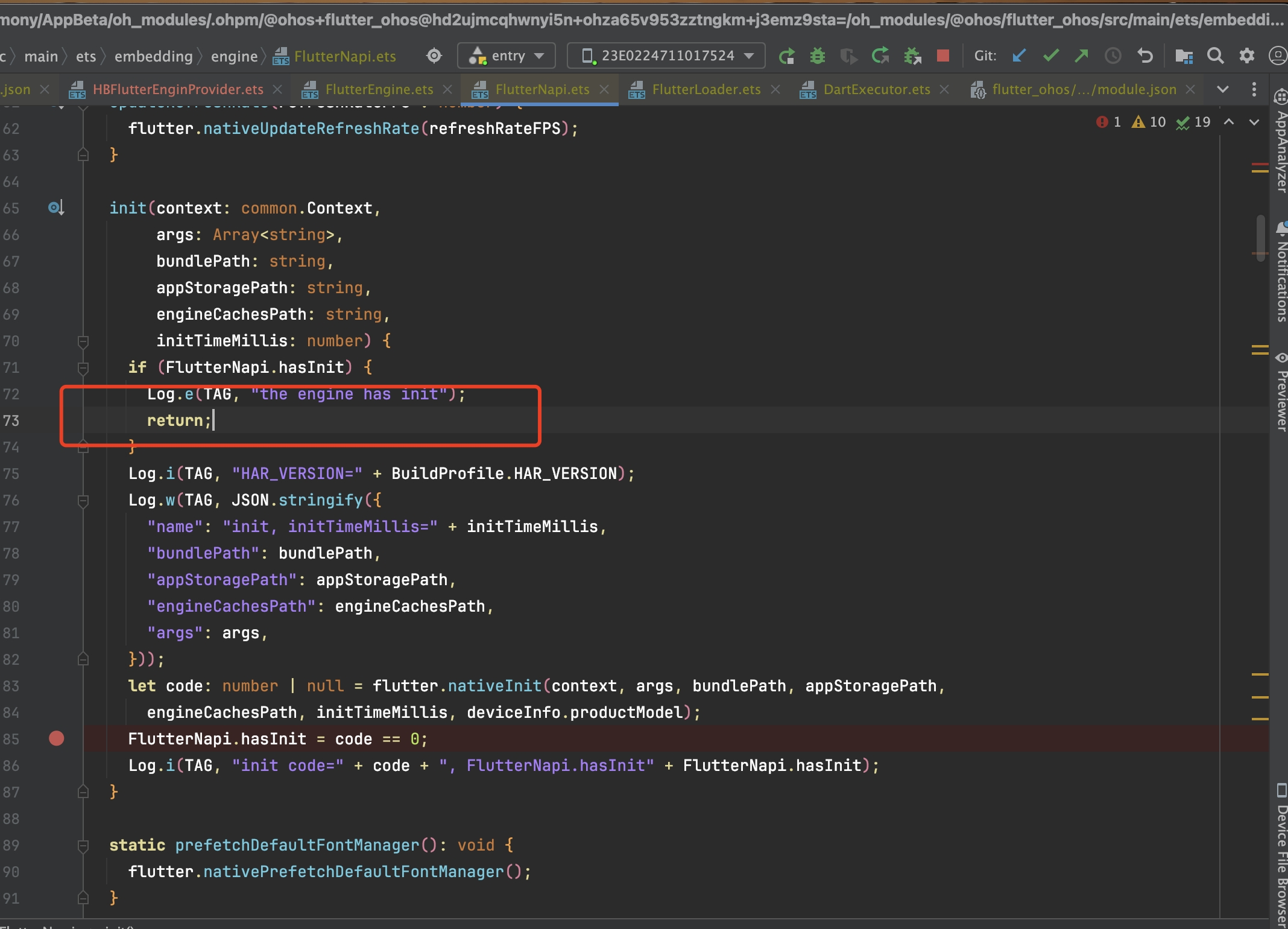Collapse prefetchDefaultFontManager at line 89
The image size is (1288, 929).
coord(83,846)
